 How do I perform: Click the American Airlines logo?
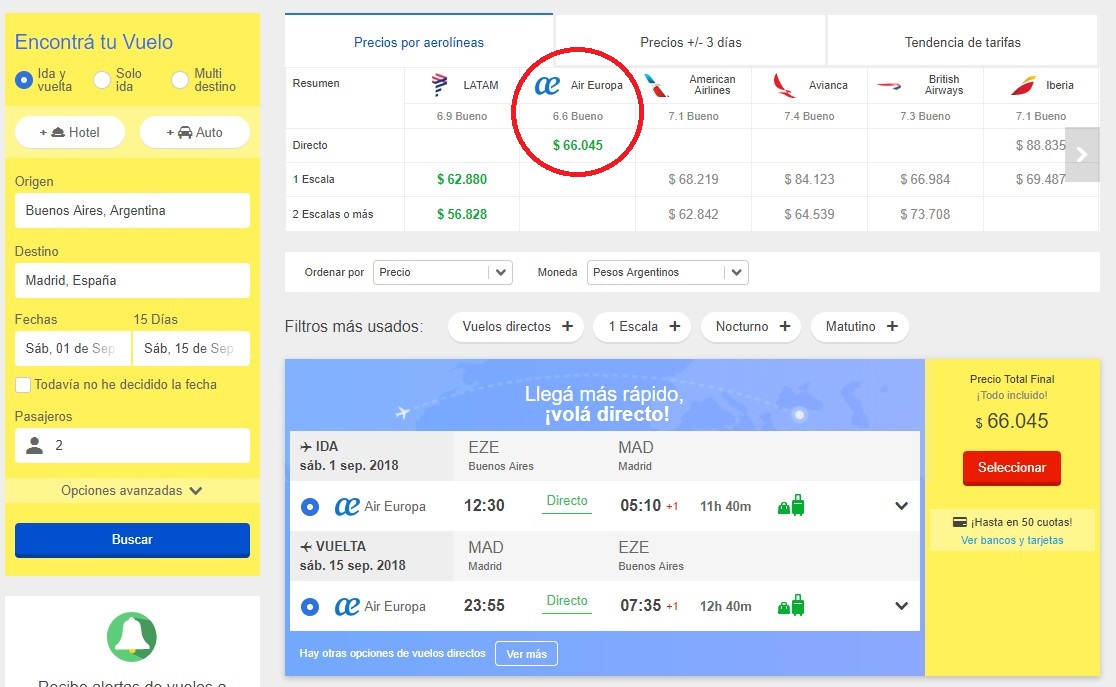[657, 85]
